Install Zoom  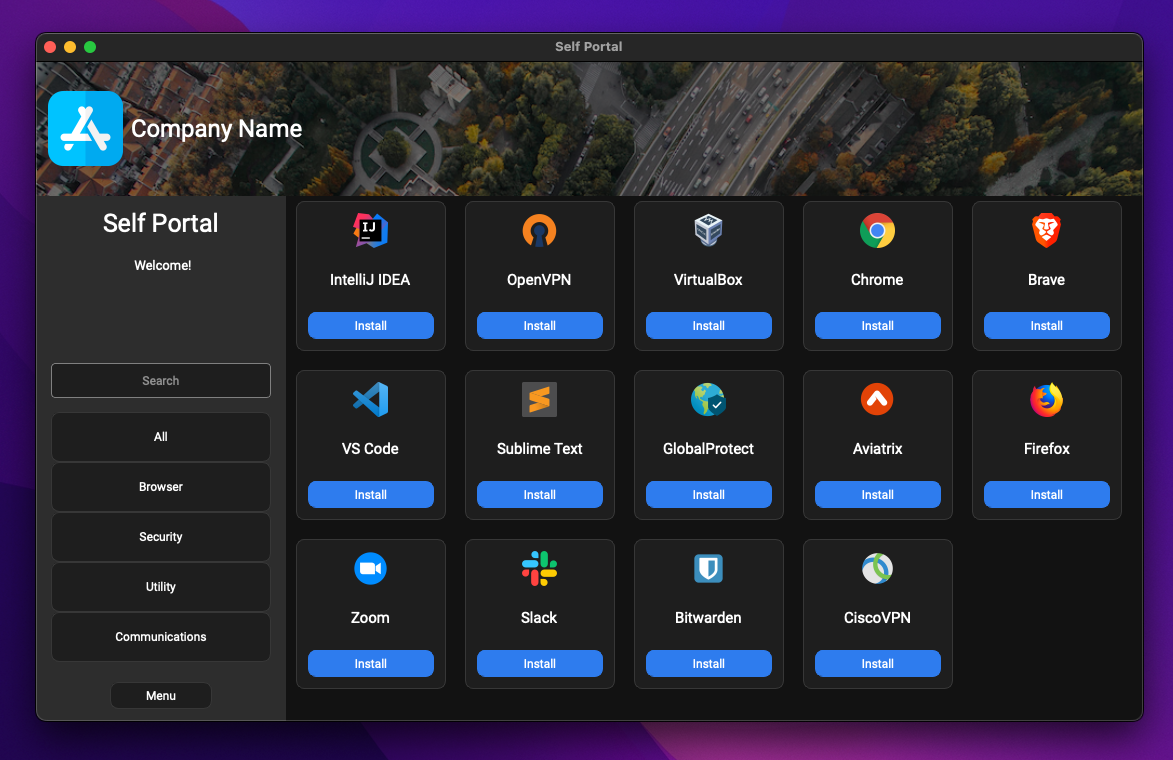(370, 664)
